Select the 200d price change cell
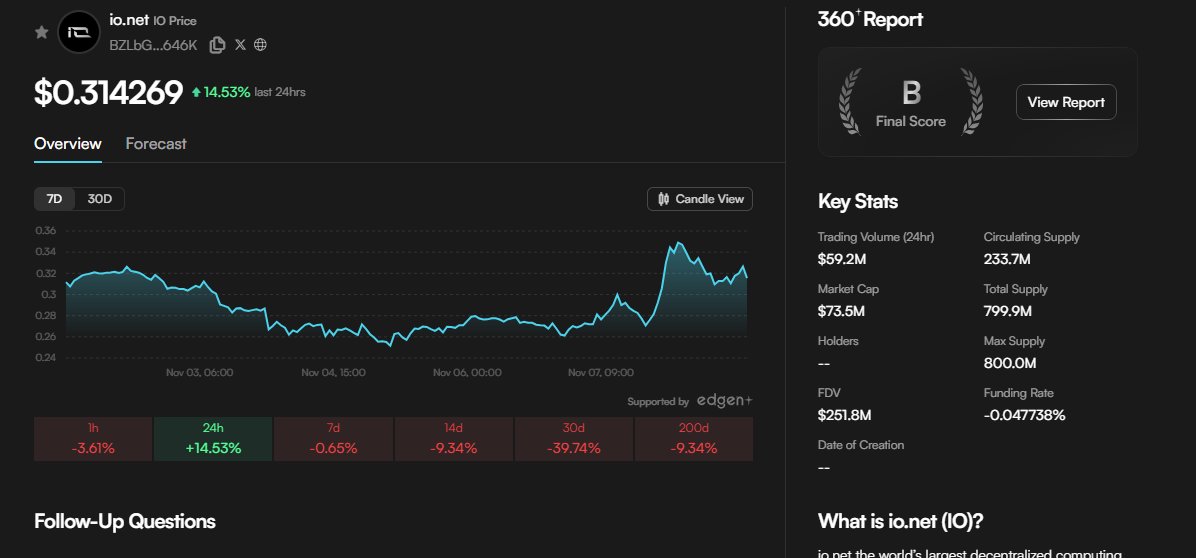The image size is (1196, 558). 693,439
